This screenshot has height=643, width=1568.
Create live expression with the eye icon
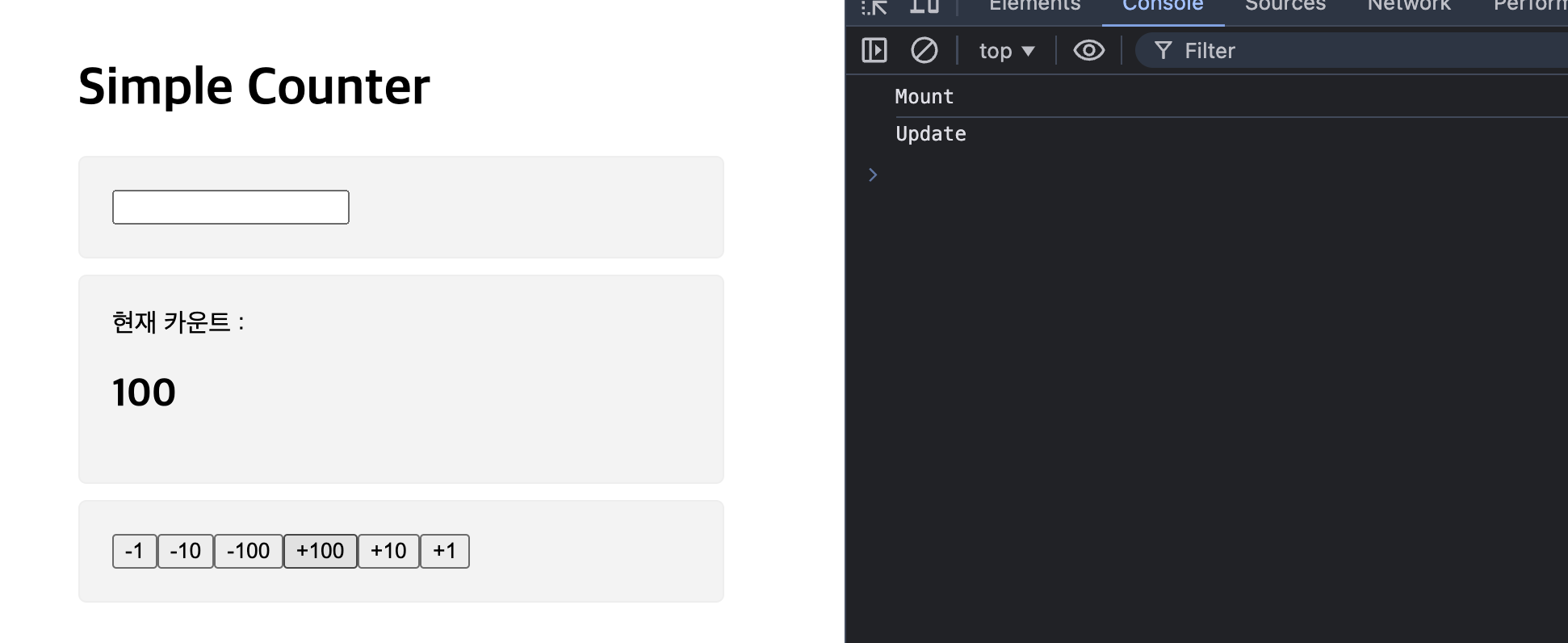click(x=1088, y=51)
